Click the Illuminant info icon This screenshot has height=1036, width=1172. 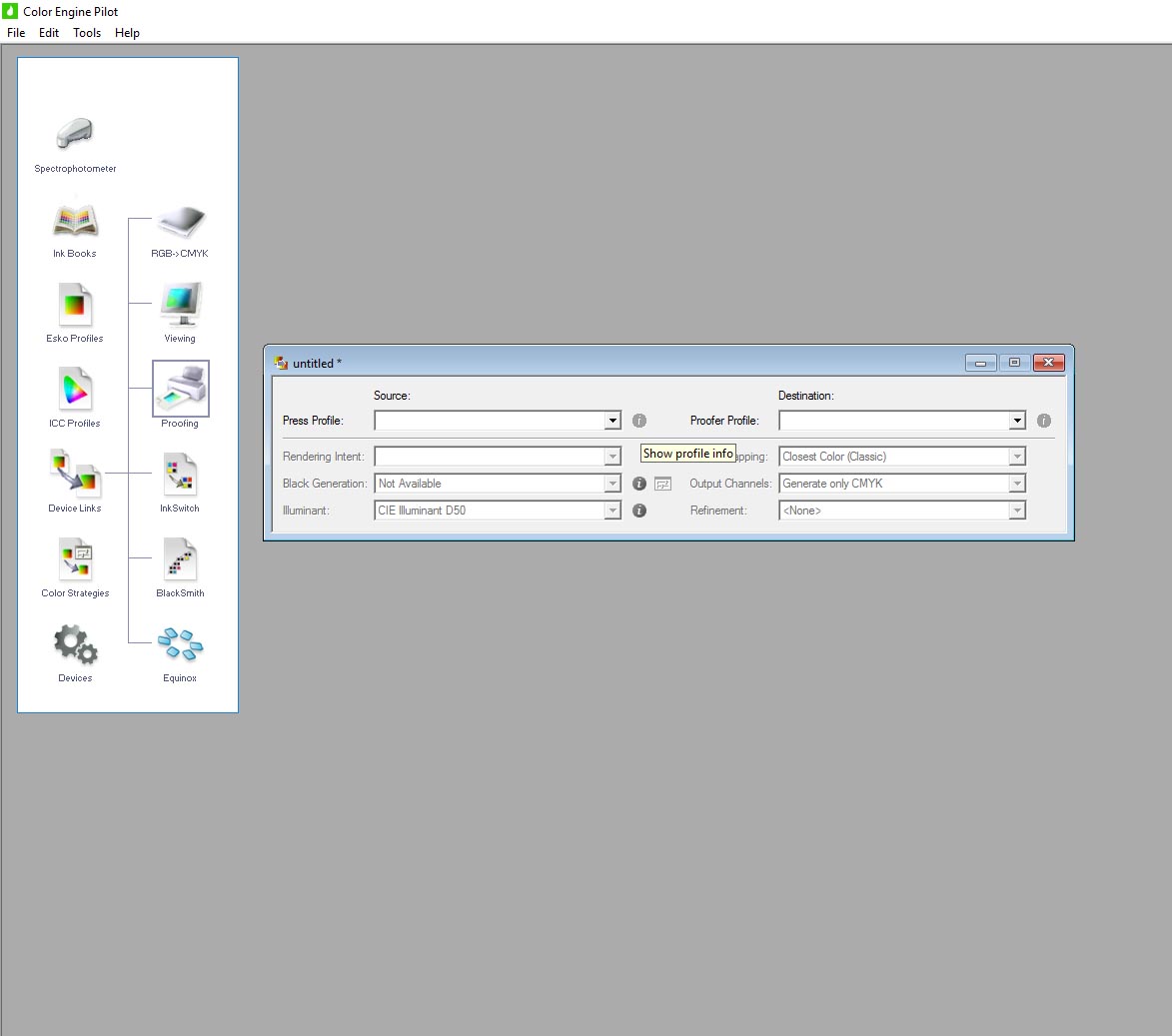[639, 511]
